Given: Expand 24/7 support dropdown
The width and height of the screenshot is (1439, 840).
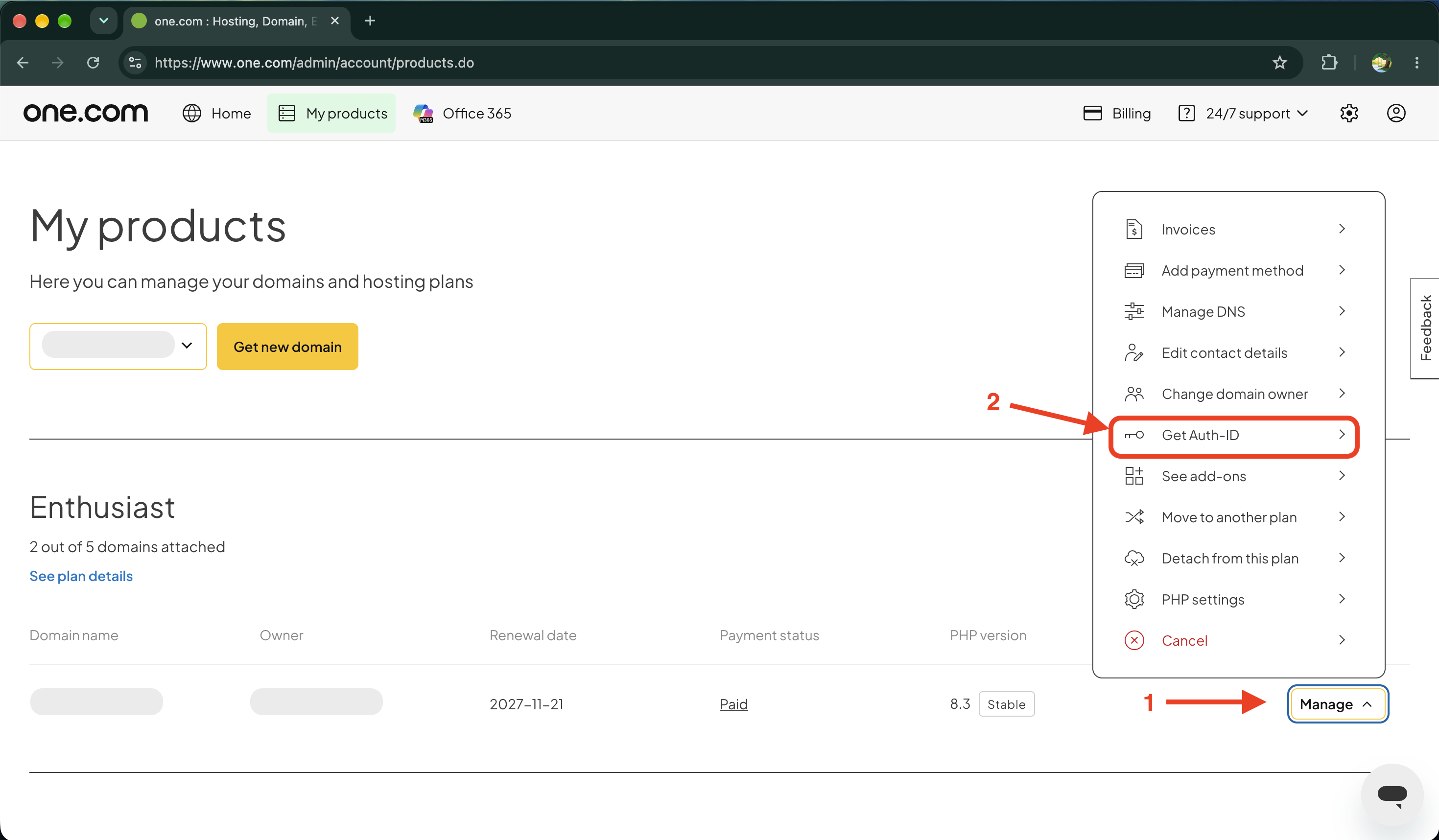Looking at the screenshot, I should tap(1243, 113).
